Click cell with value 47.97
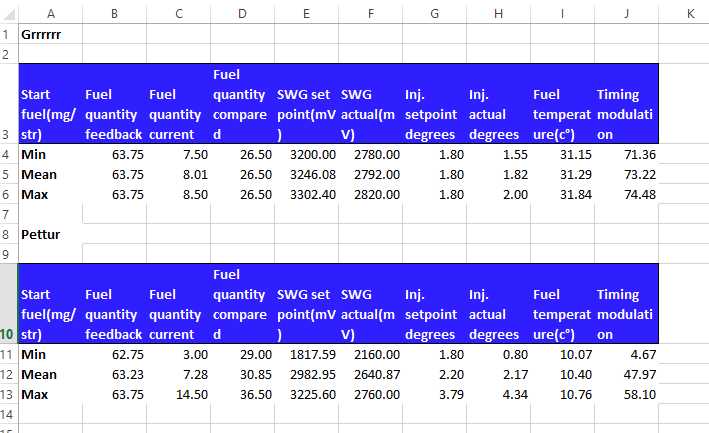Viewport: 709px width, 433px height. click(x=627, y=374)
